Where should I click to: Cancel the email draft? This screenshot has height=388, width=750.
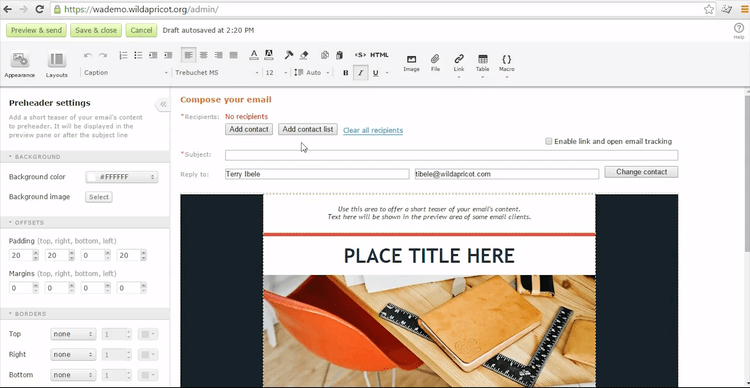(142, 30)
